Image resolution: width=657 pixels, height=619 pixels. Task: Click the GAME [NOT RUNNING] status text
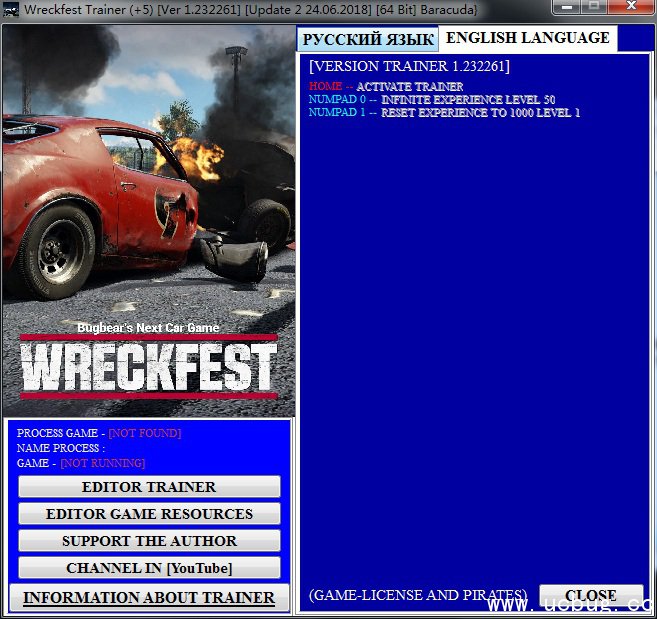pos(81,463)
